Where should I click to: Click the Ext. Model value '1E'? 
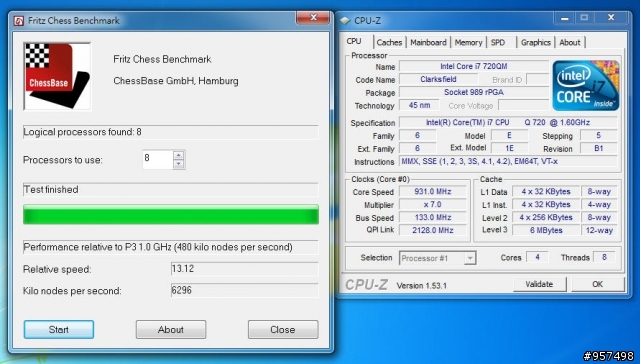point(509,148)
